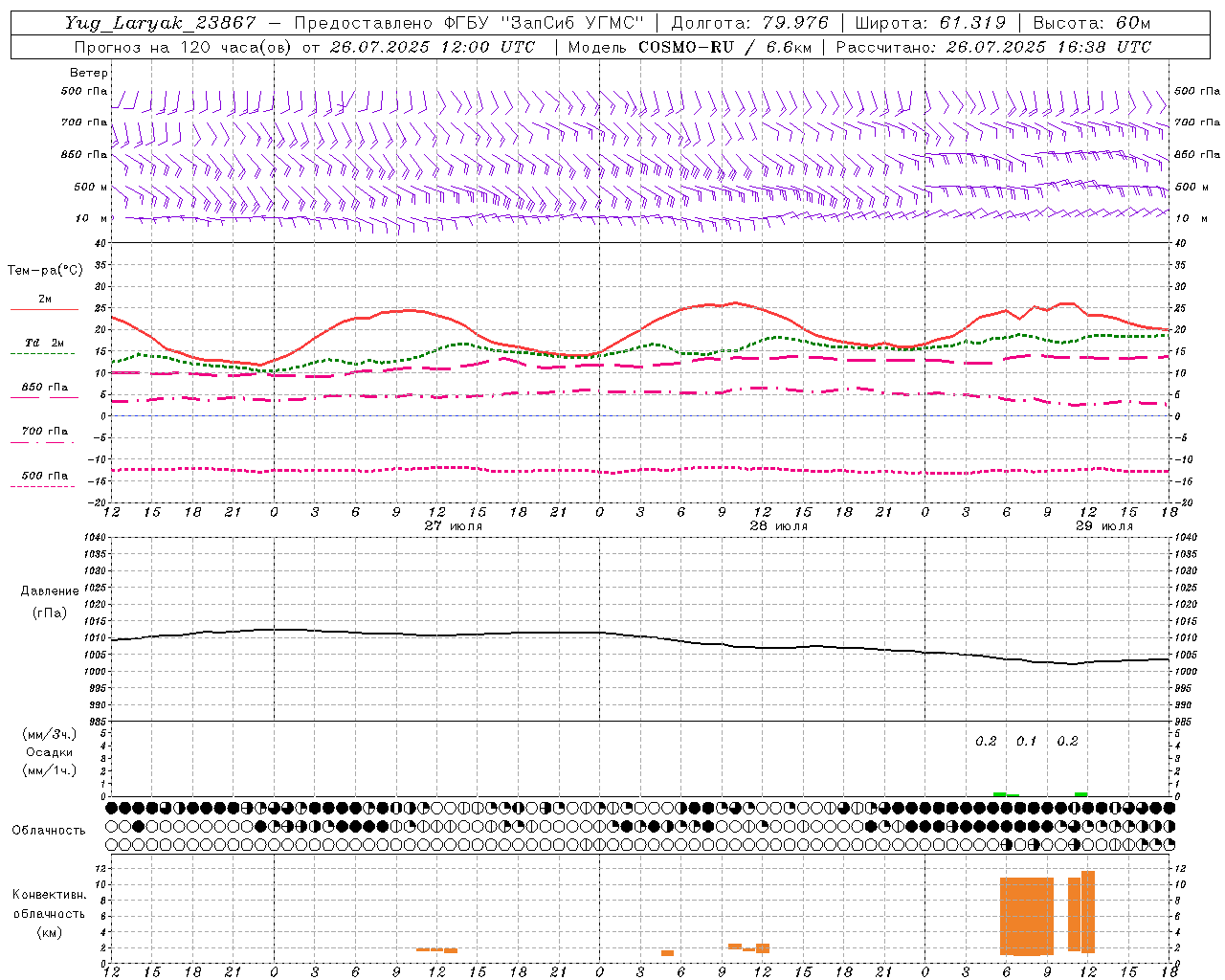Click the dotted "500 гПа" temperature legend line
The image size is (1225, 980).
(43, 486)
